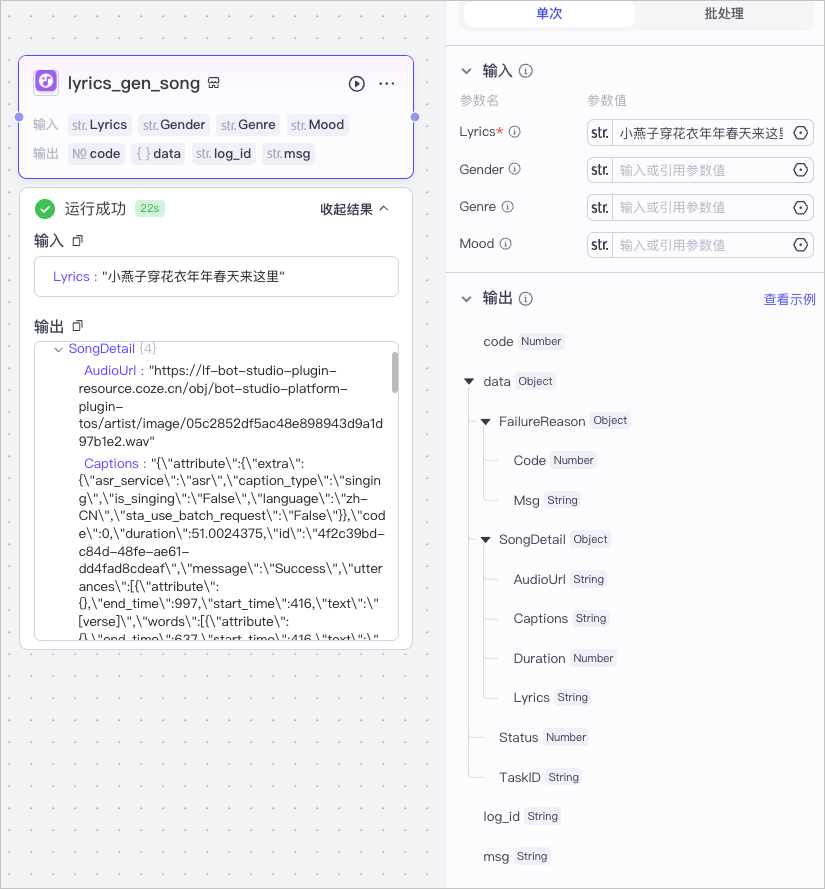
Task: Click the str. Mood input tag on node
Action: tap(318, 125)
